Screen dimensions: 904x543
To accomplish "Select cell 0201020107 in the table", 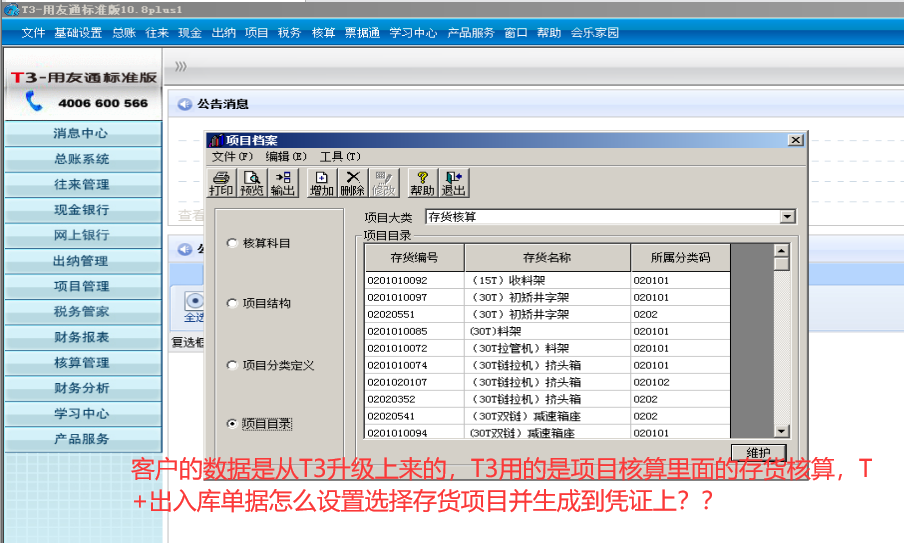I will click(x=415, y=382).
